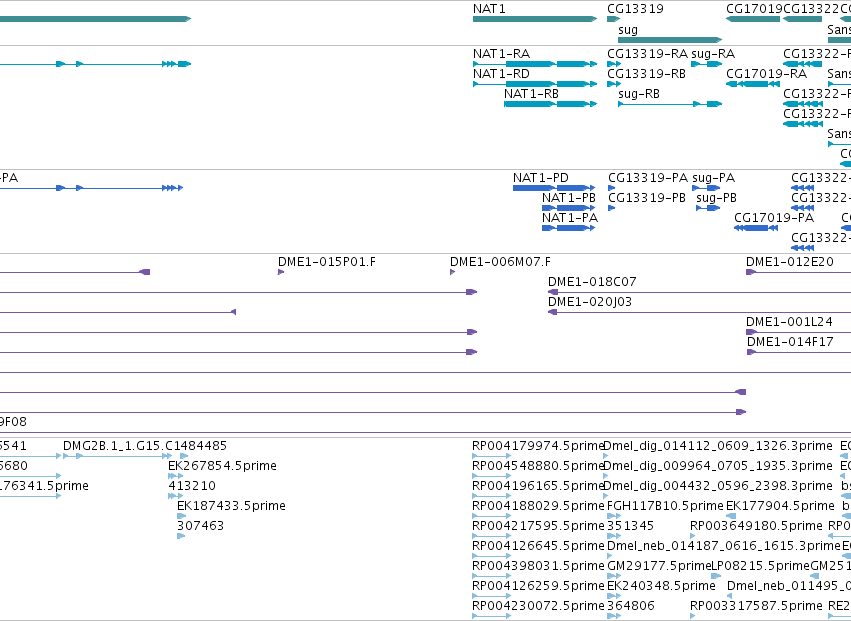Select the CG13319 gene label
Viewport: 851px width, 621px height.
pos(635,9)
